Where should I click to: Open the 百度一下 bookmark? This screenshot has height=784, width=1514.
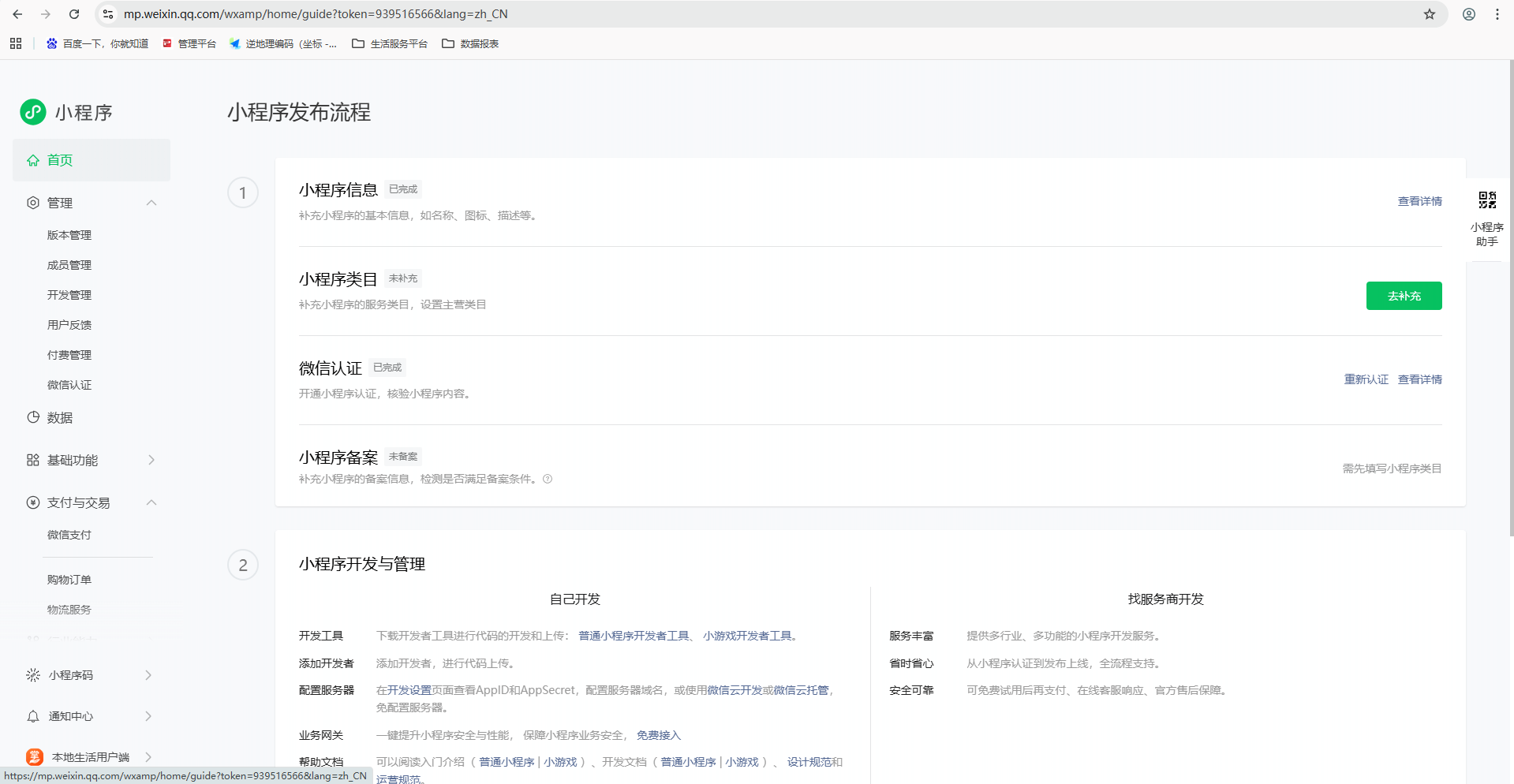[x=97, y=43]
